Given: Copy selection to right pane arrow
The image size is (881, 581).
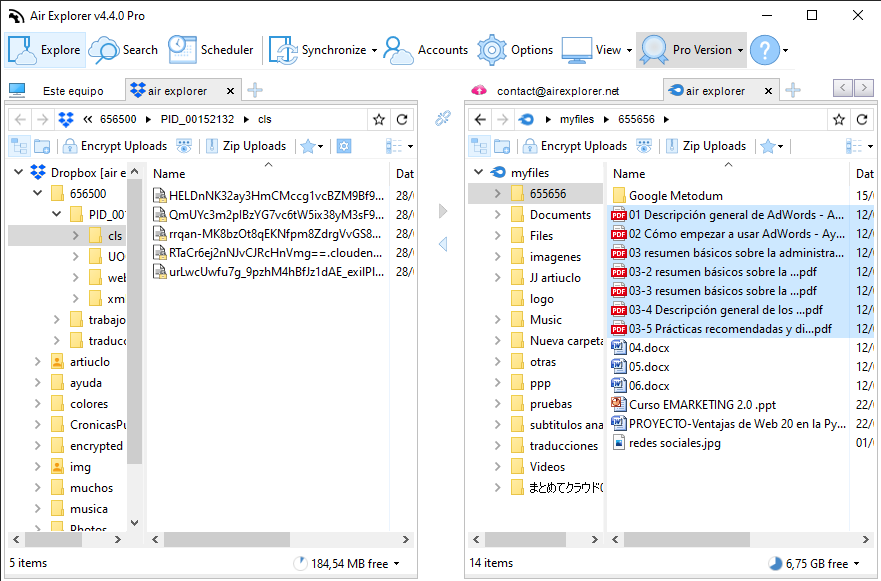Looking at the screenshot, I should coord(443,211).
